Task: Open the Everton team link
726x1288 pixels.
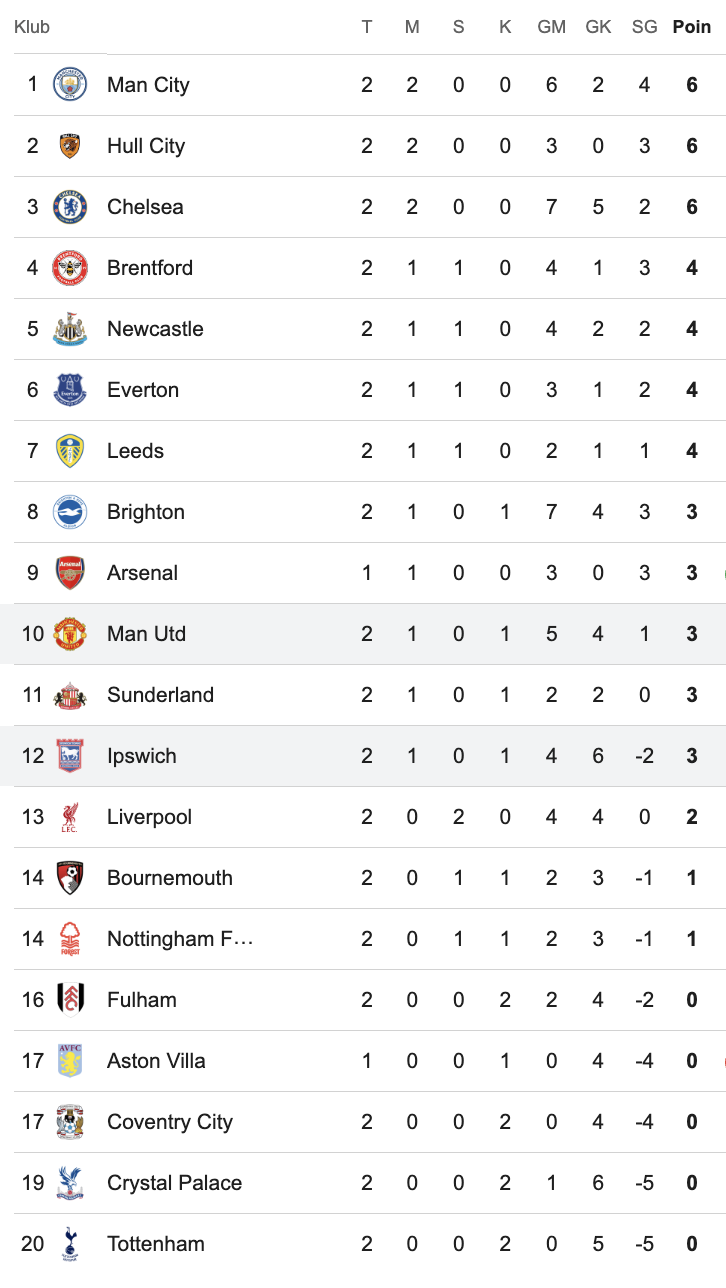Action: (143, 390)
